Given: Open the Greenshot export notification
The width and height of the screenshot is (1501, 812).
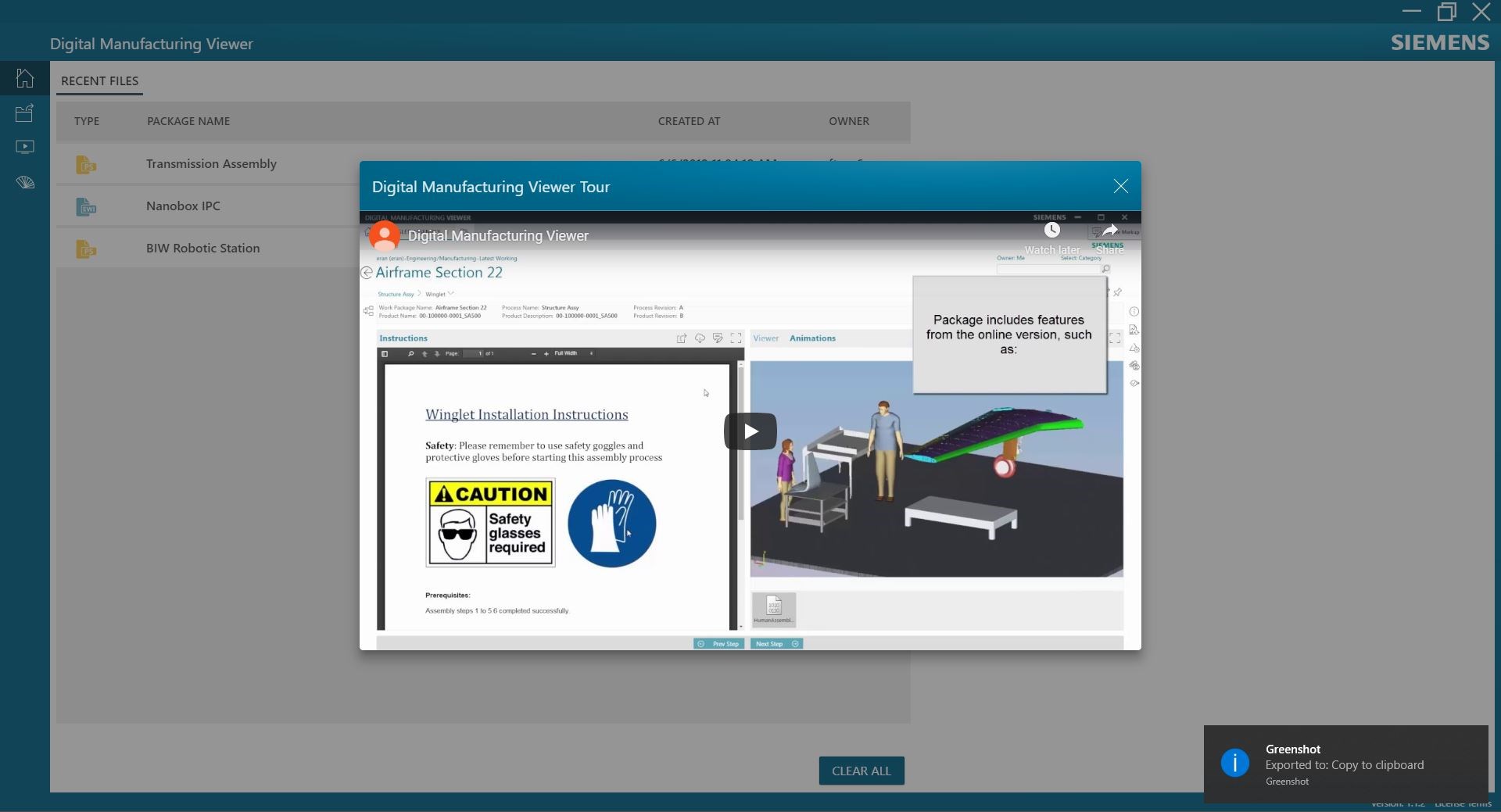Looking at the screenshot, I should tap(1345, 764).
